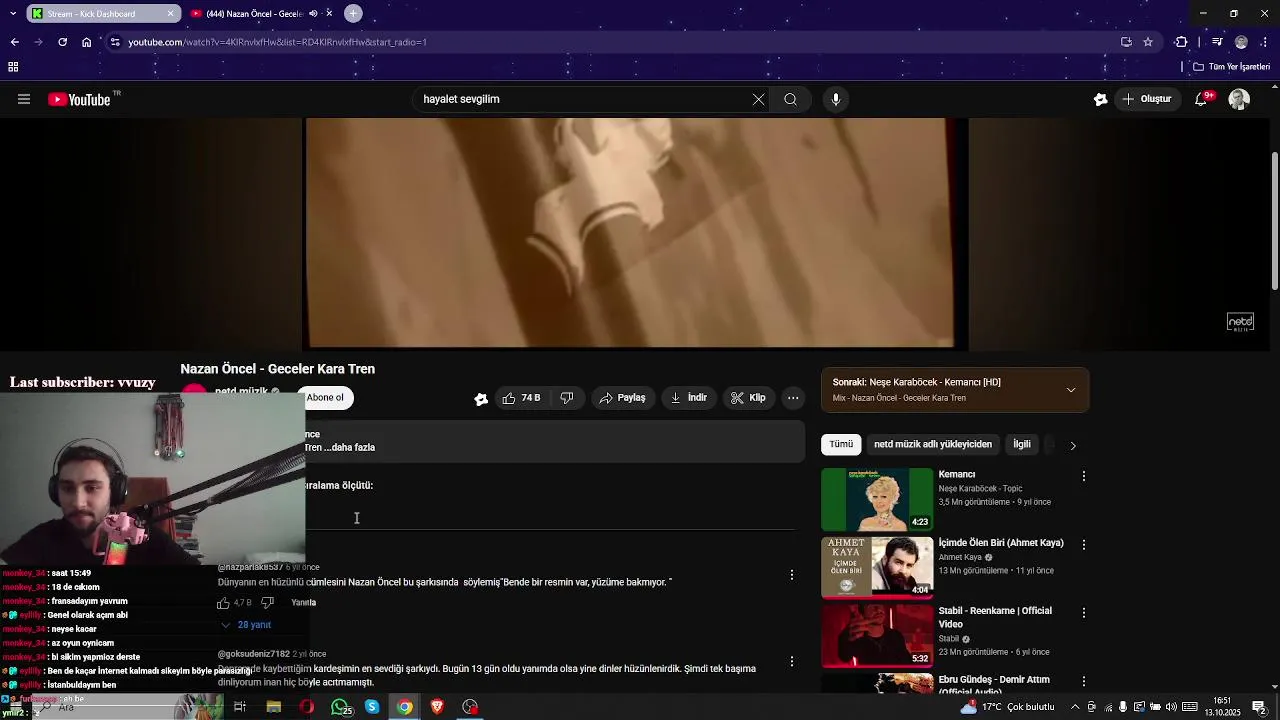
Task: Select the Nazan Öncel YouTube tab
Action: (262, 14)
